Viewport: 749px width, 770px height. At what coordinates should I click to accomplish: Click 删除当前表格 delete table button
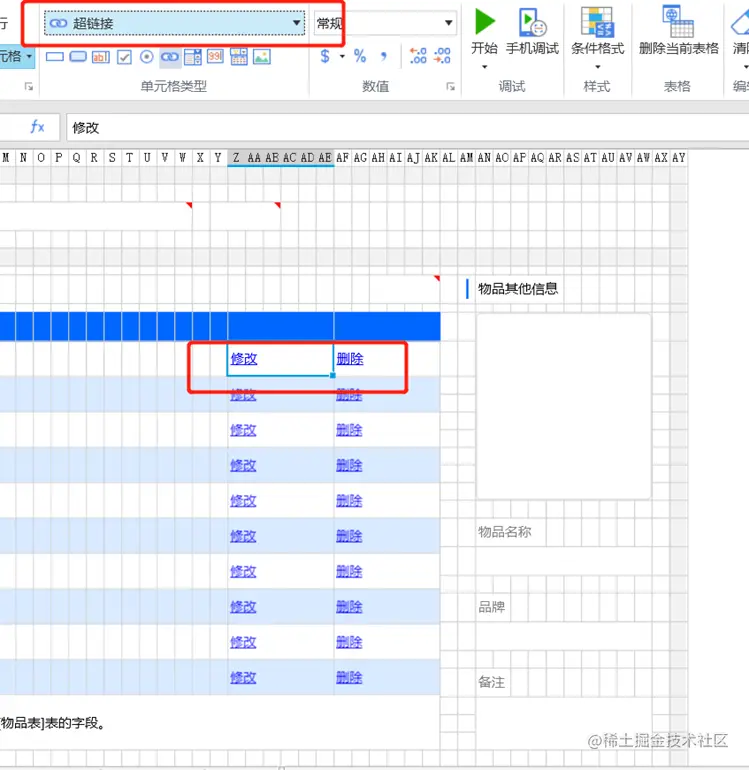click(x=678, y=30)
